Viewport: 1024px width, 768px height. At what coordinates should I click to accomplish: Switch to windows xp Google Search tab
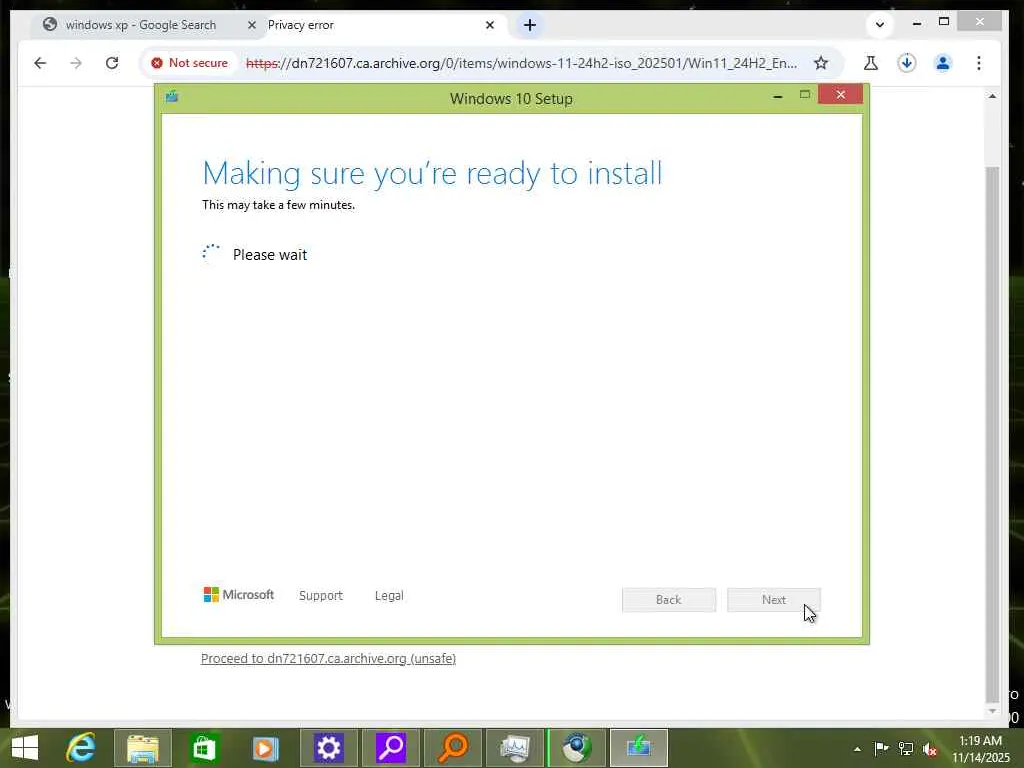click(x=140, y=25)
